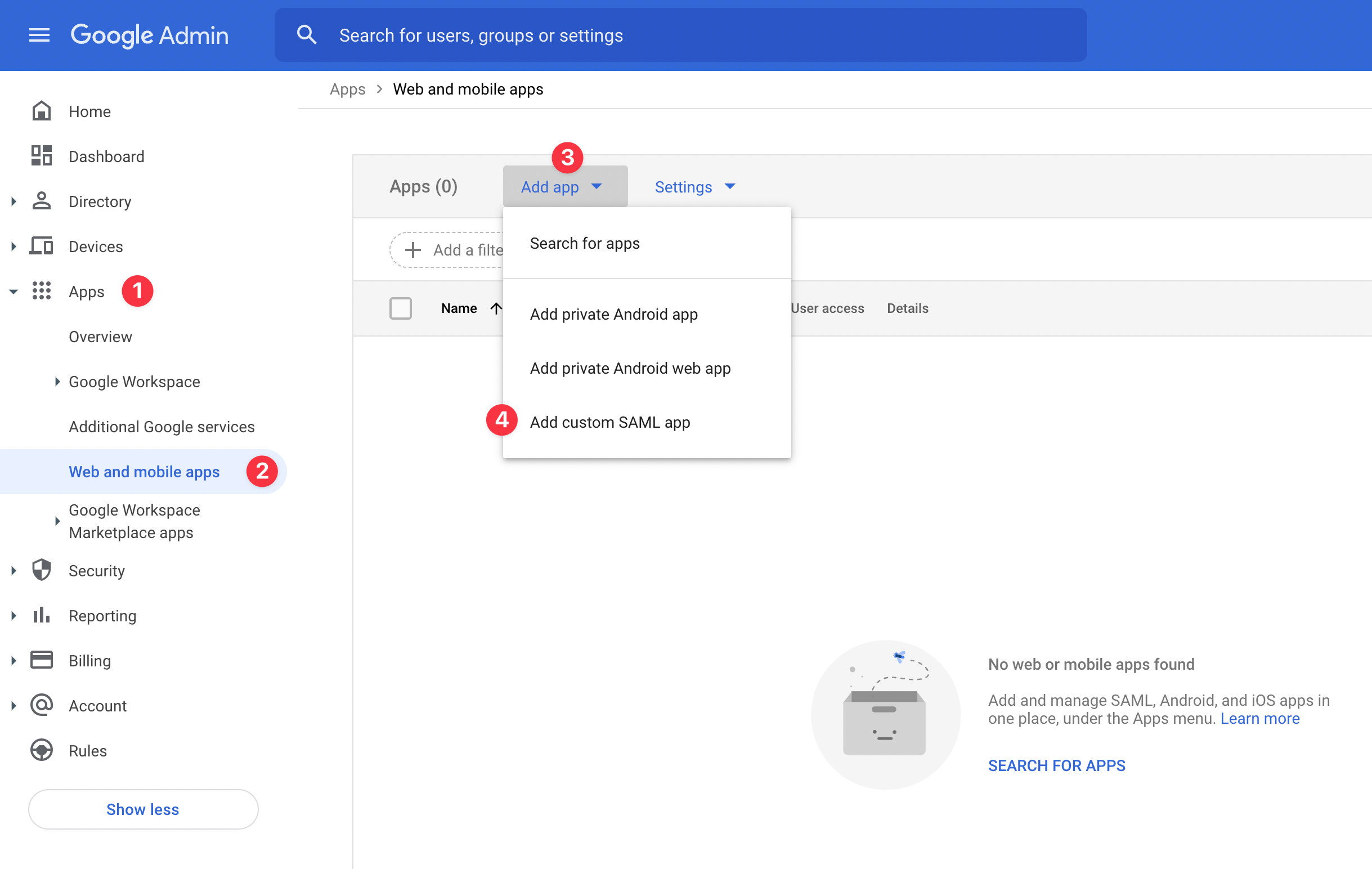
Task: Go to Home in sidebar
Action: [89, 111]
